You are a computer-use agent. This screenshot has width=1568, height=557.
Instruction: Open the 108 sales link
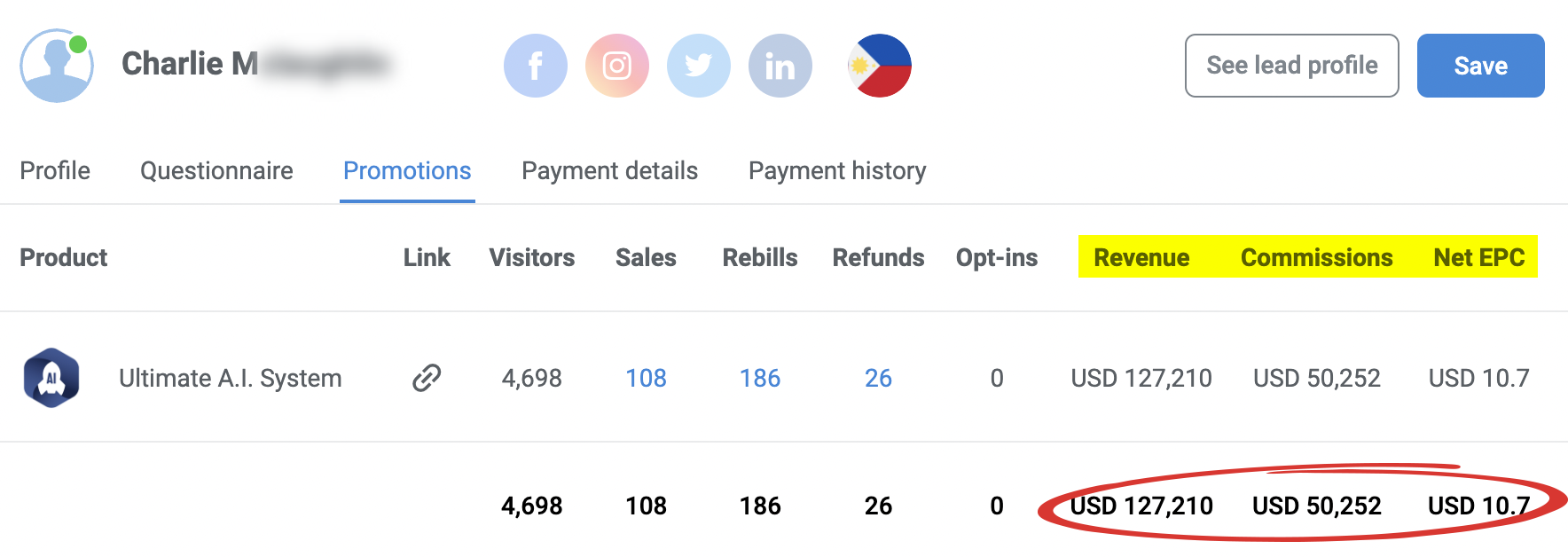point(646,378)
